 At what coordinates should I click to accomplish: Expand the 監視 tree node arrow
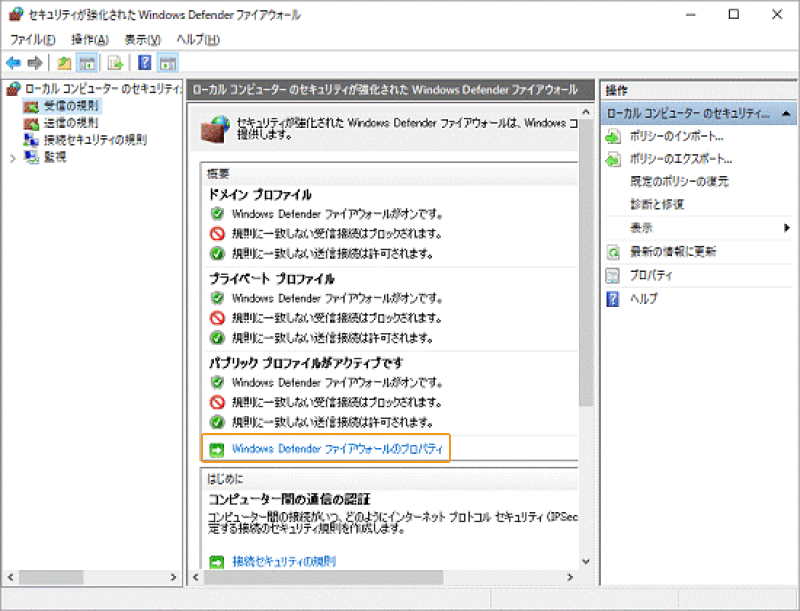(13, 159)
